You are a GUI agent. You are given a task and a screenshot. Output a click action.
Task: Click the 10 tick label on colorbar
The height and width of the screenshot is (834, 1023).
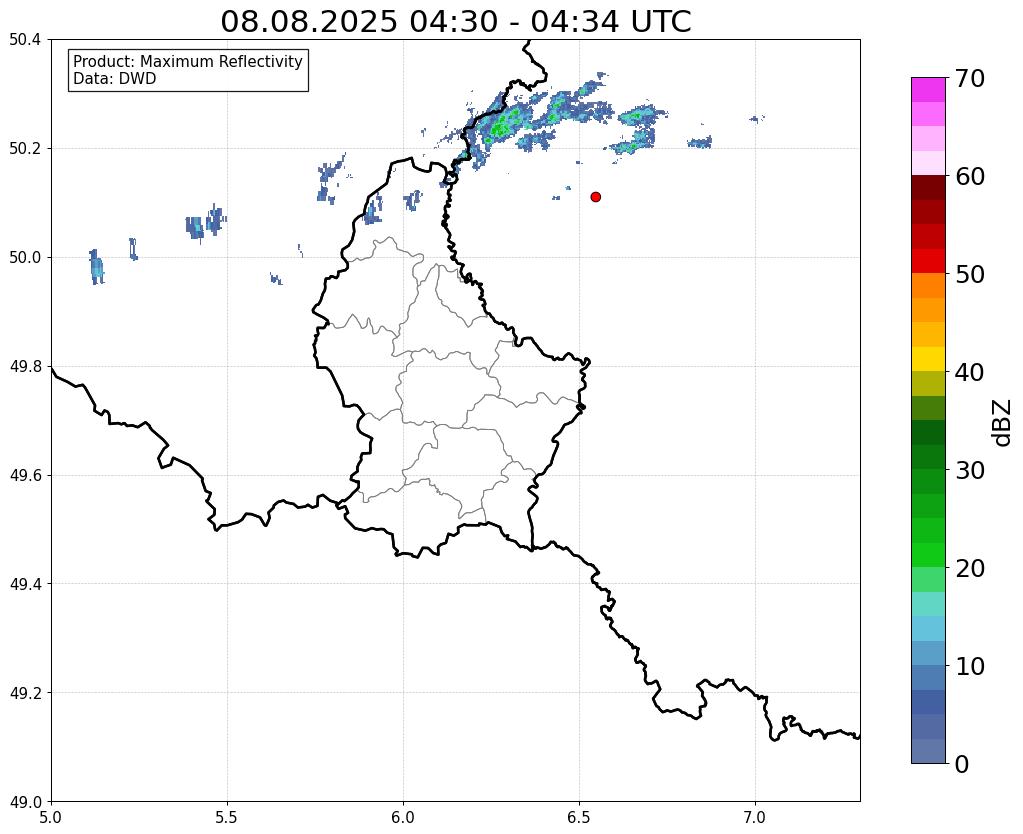(x=969, y=666)
